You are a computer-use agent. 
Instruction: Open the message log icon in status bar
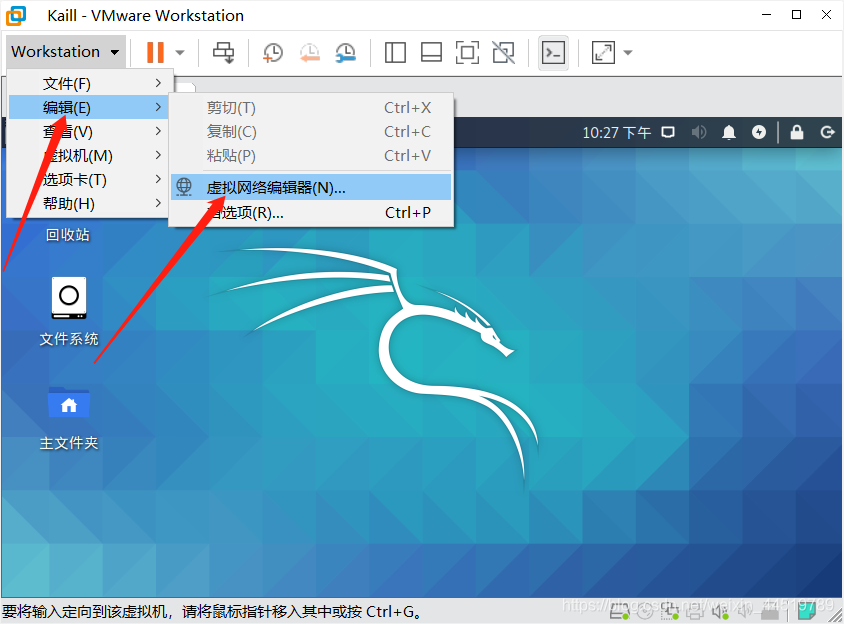806,610
